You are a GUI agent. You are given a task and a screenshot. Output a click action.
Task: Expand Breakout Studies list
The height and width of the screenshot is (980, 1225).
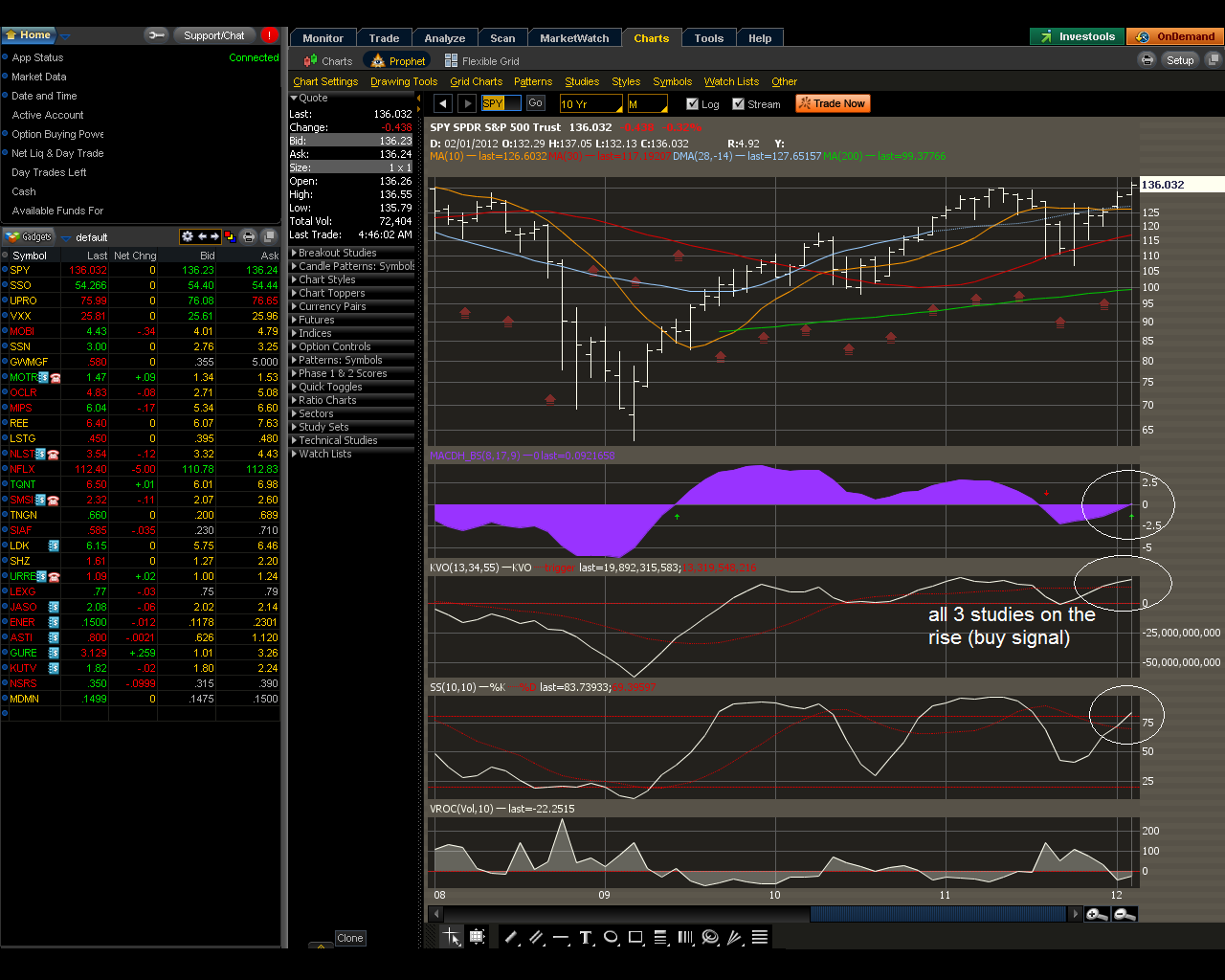coord(333,253)
